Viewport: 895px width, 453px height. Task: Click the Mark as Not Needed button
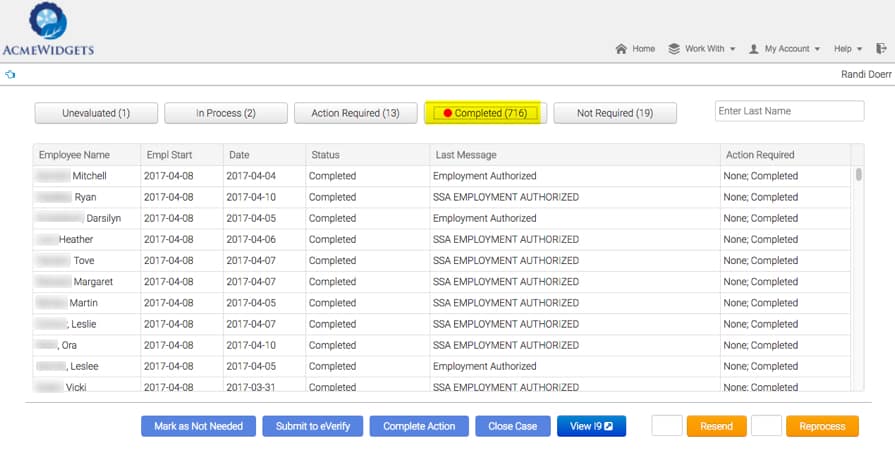(x=198, y=426)
